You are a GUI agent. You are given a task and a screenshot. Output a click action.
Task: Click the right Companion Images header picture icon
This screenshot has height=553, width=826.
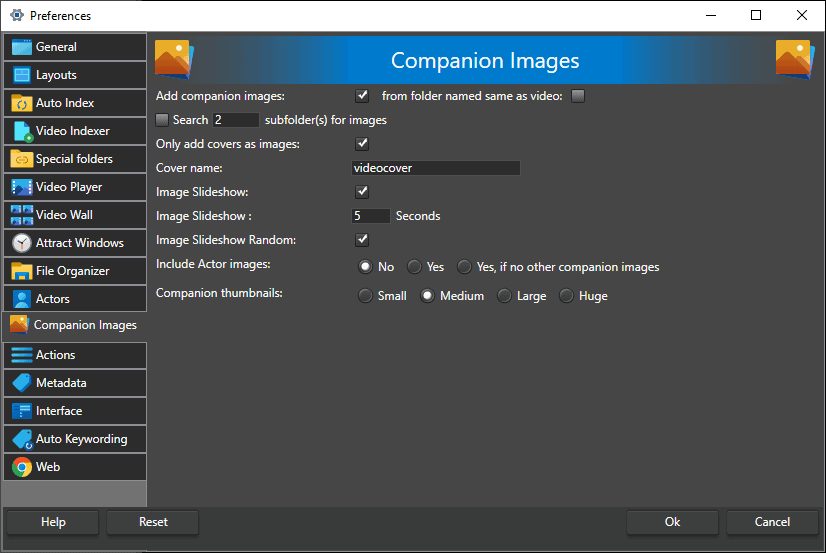point(795,60)
